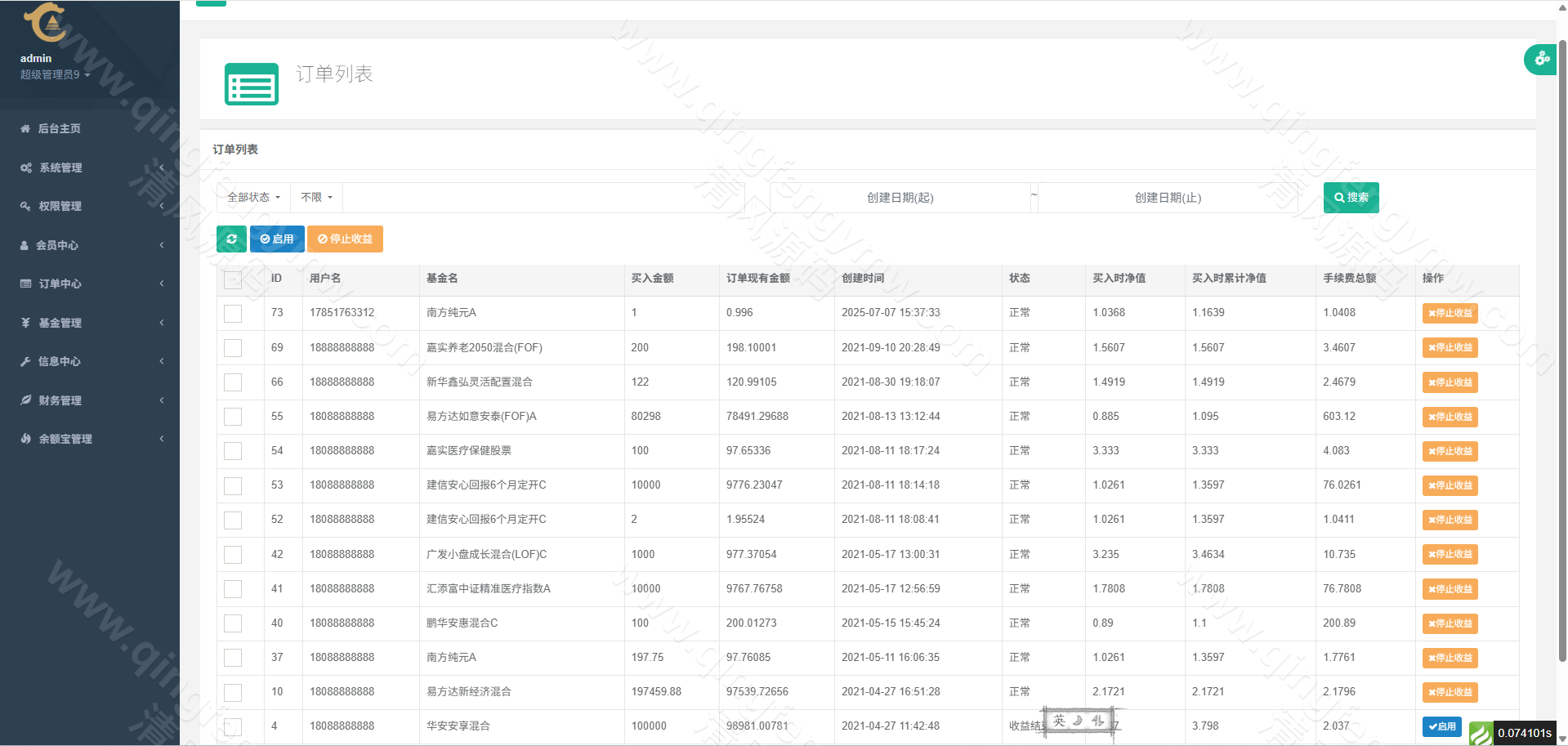
Task: Click the admin logo avatar
Action: pos(47,23)
